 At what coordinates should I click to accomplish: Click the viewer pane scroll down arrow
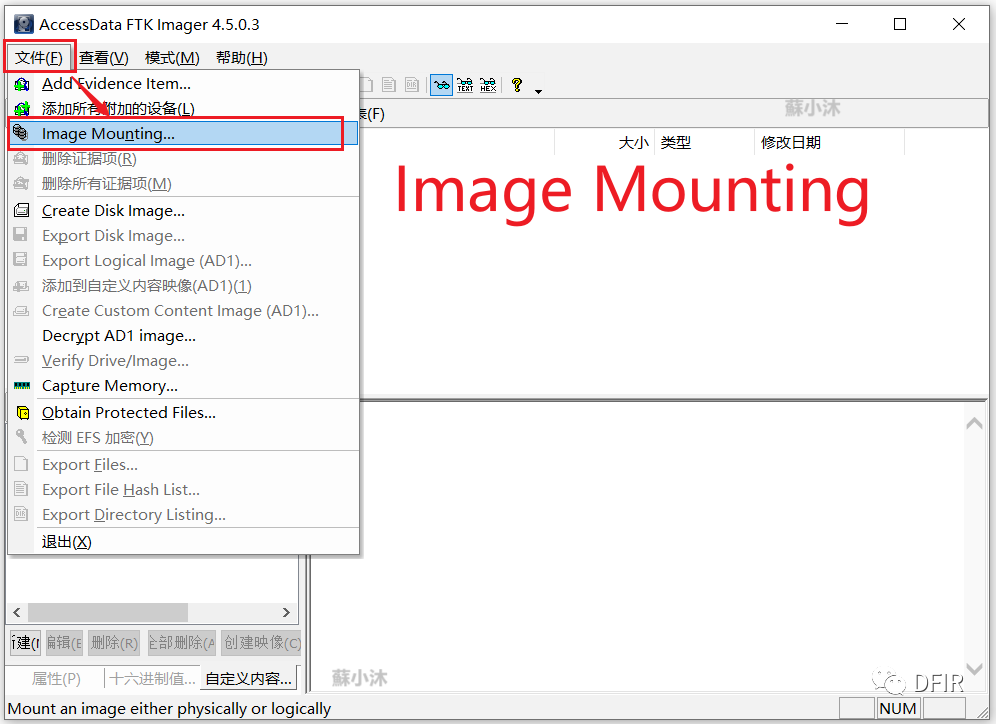click(x=974, y=668)
